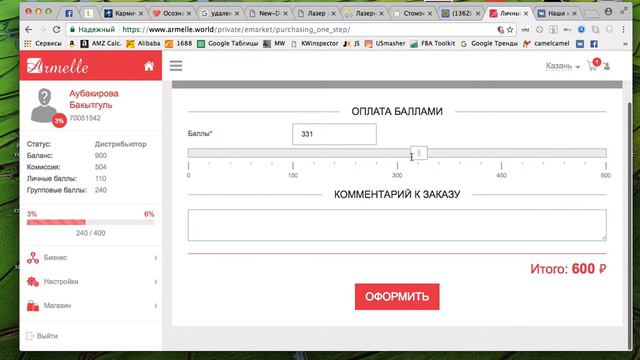The image size is (640, 360).
Task: Open the Alibaba bookmark
Action: [x=143, y=43]
